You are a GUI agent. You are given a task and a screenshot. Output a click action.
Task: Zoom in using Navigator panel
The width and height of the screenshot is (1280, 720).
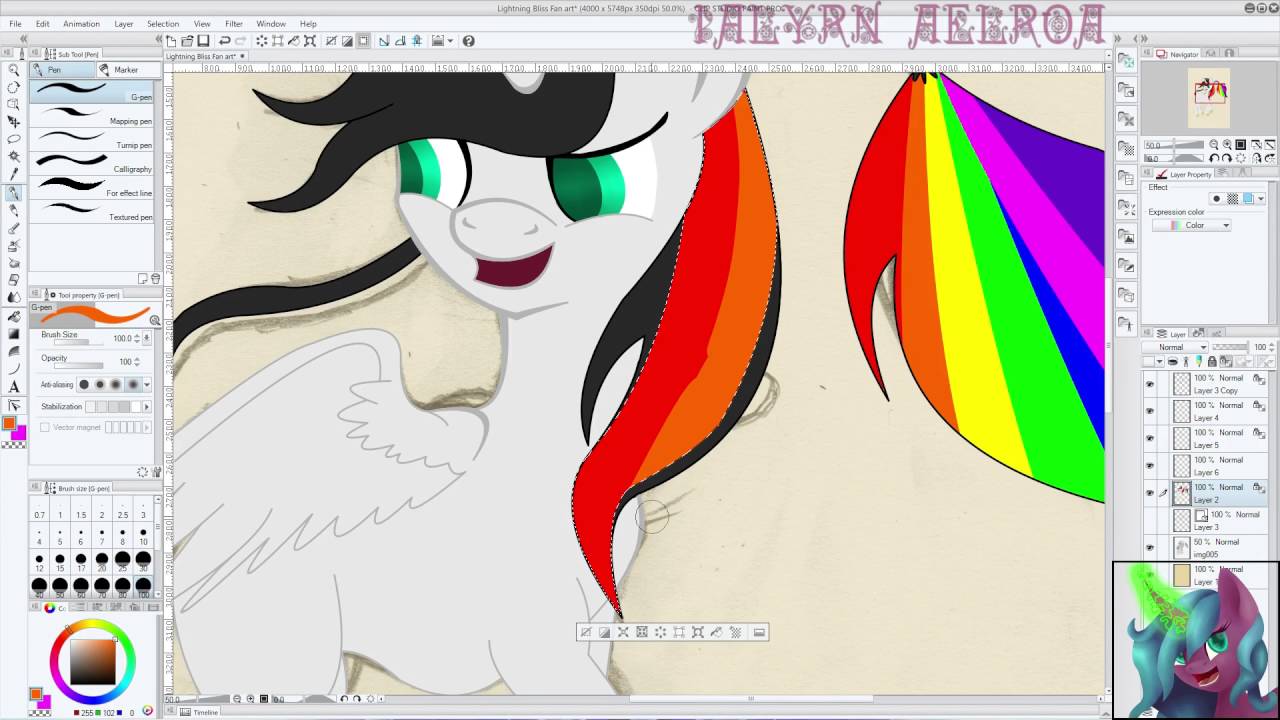click(1227, 145)
